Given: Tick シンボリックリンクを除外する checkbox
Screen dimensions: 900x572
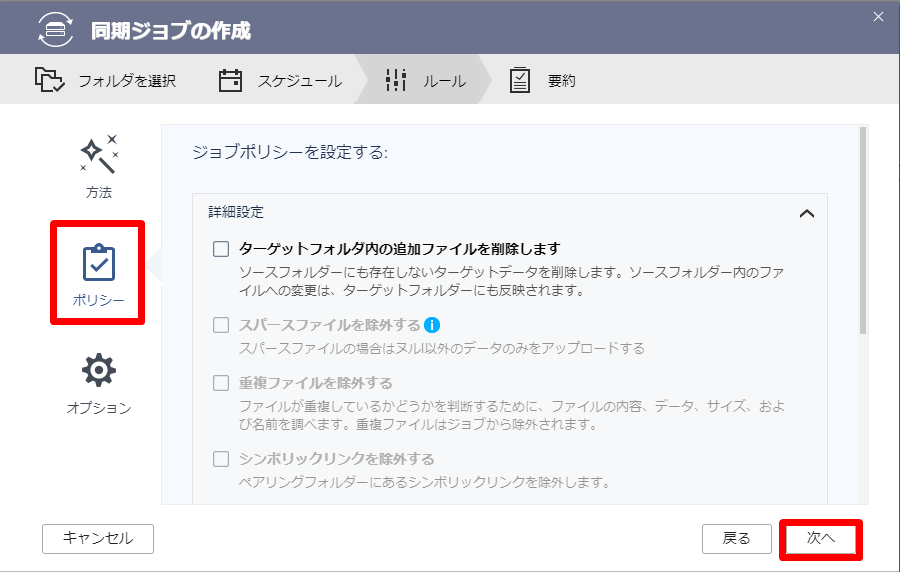Looking at the screenshot, I should (221, 459).
